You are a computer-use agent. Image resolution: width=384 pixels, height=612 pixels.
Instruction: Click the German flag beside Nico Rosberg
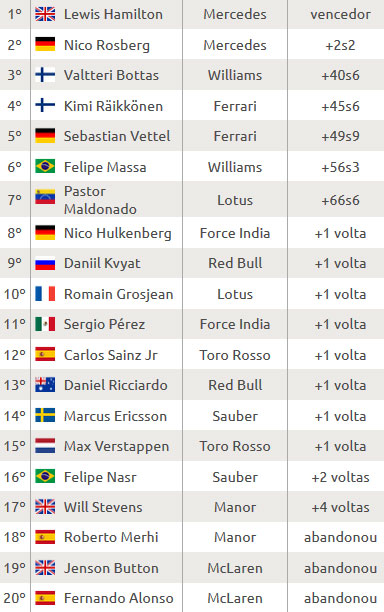pyautogui.click(x=45, y=44)
